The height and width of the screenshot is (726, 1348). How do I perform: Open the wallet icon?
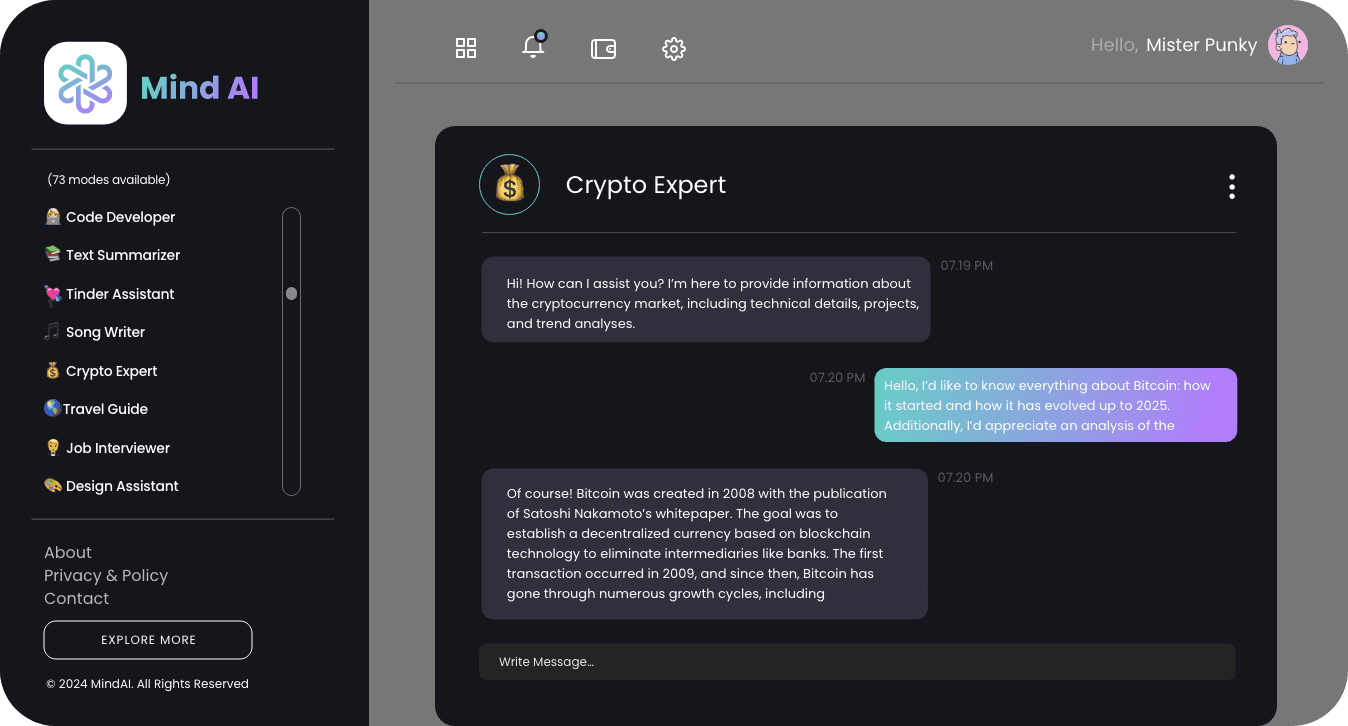(x=603, y=48)
